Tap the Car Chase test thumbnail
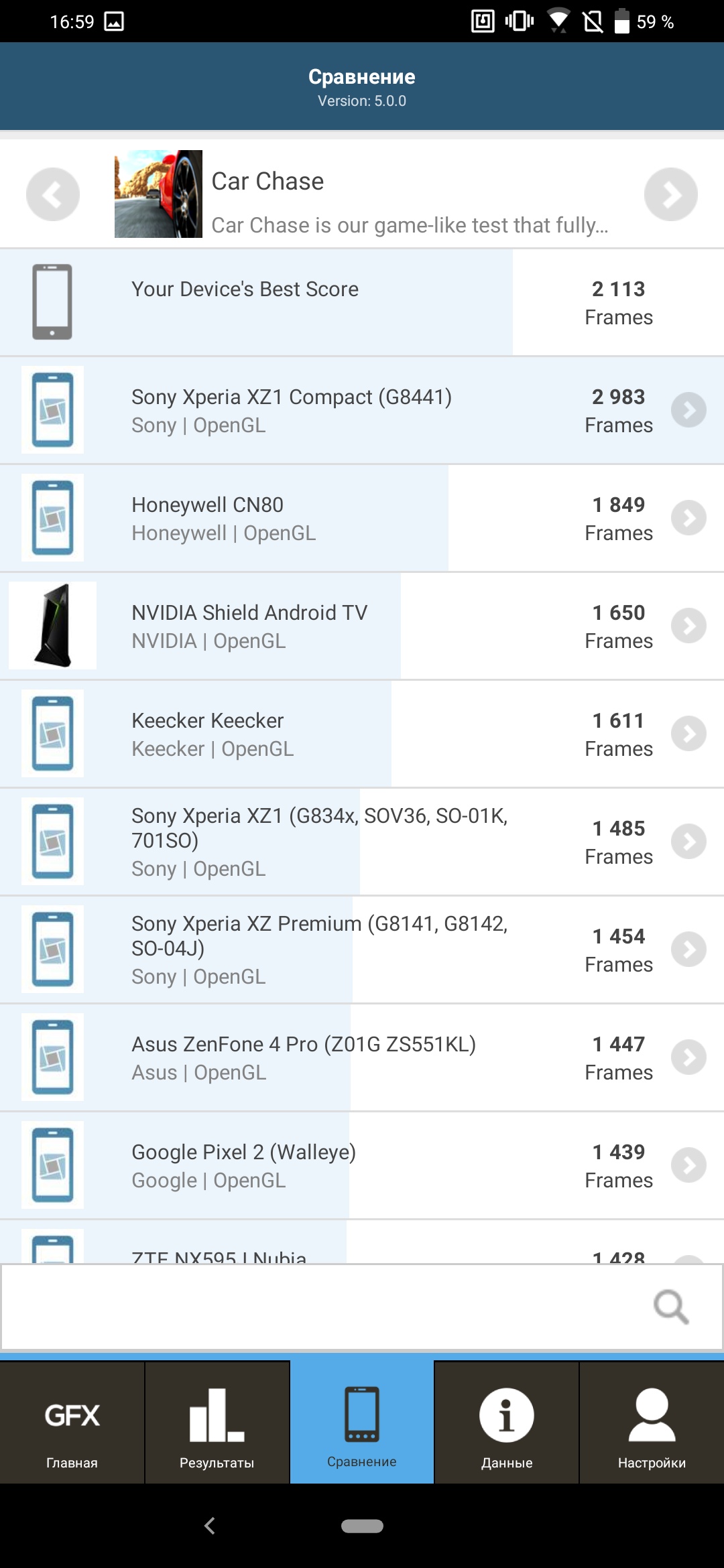 pos(158,194)
